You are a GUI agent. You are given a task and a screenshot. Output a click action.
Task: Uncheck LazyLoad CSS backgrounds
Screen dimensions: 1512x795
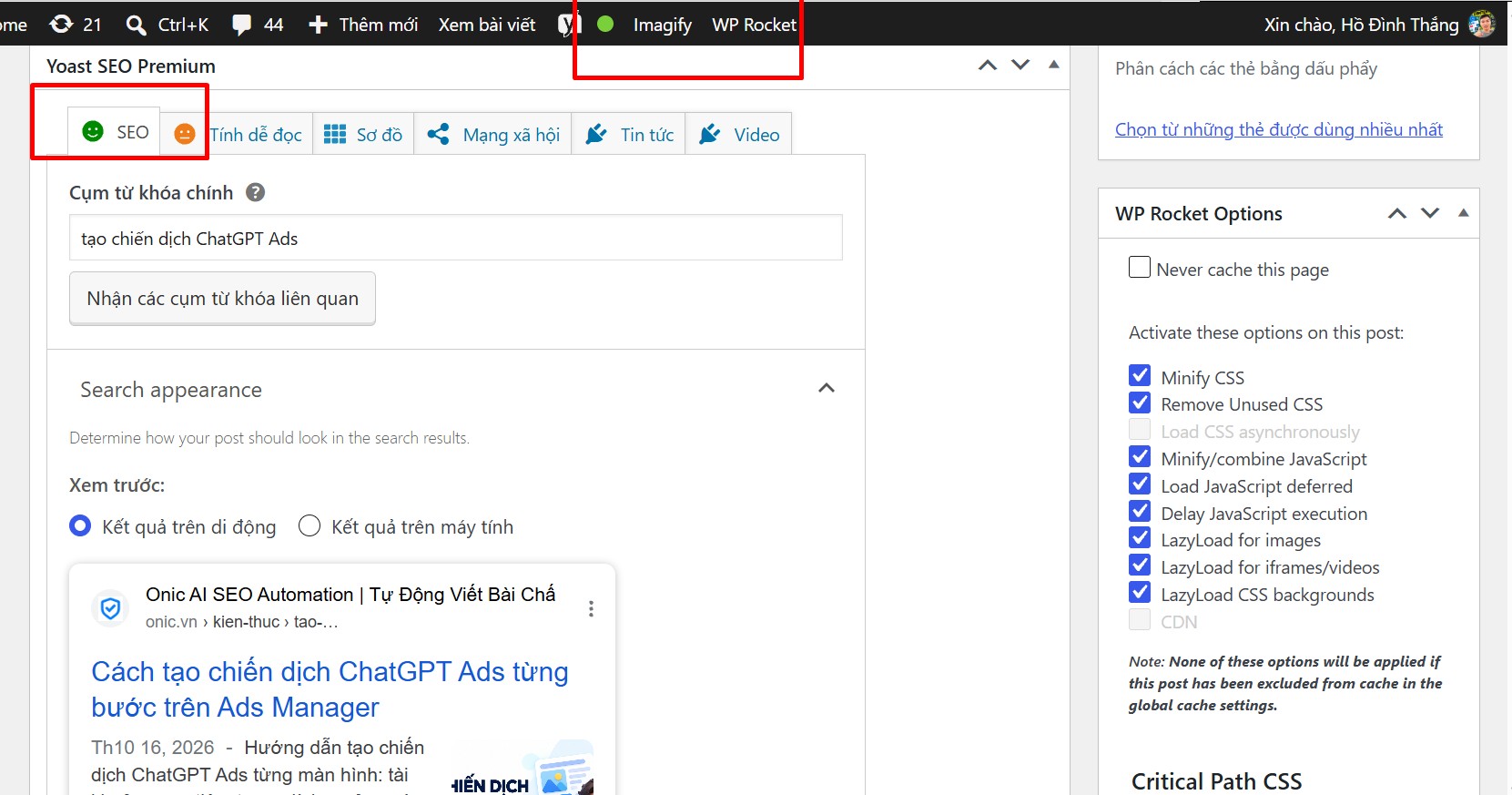(x=1140, y=593)
